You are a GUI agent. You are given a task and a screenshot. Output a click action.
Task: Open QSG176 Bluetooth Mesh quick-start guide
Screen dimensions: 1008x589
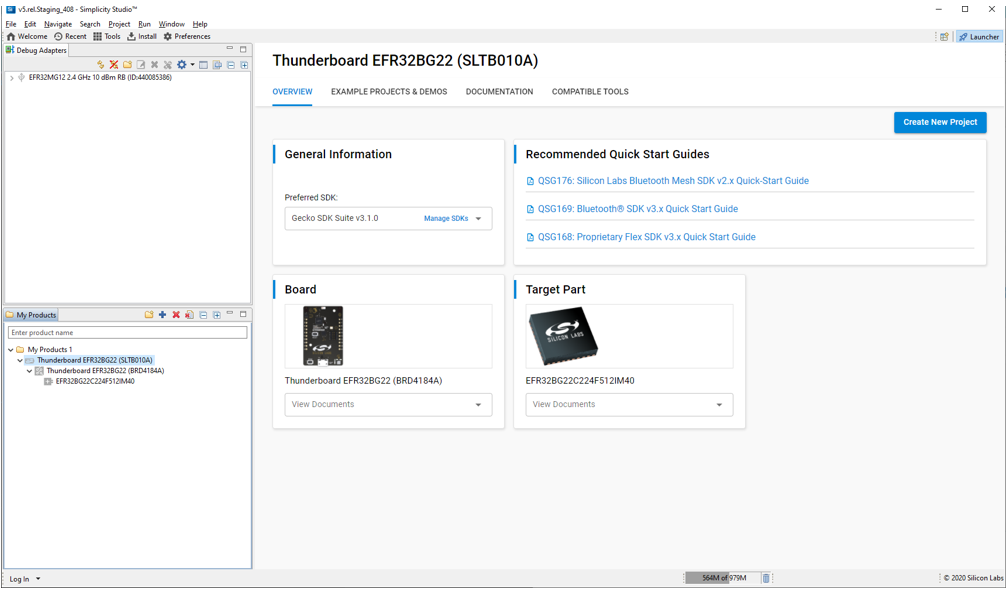673,181
